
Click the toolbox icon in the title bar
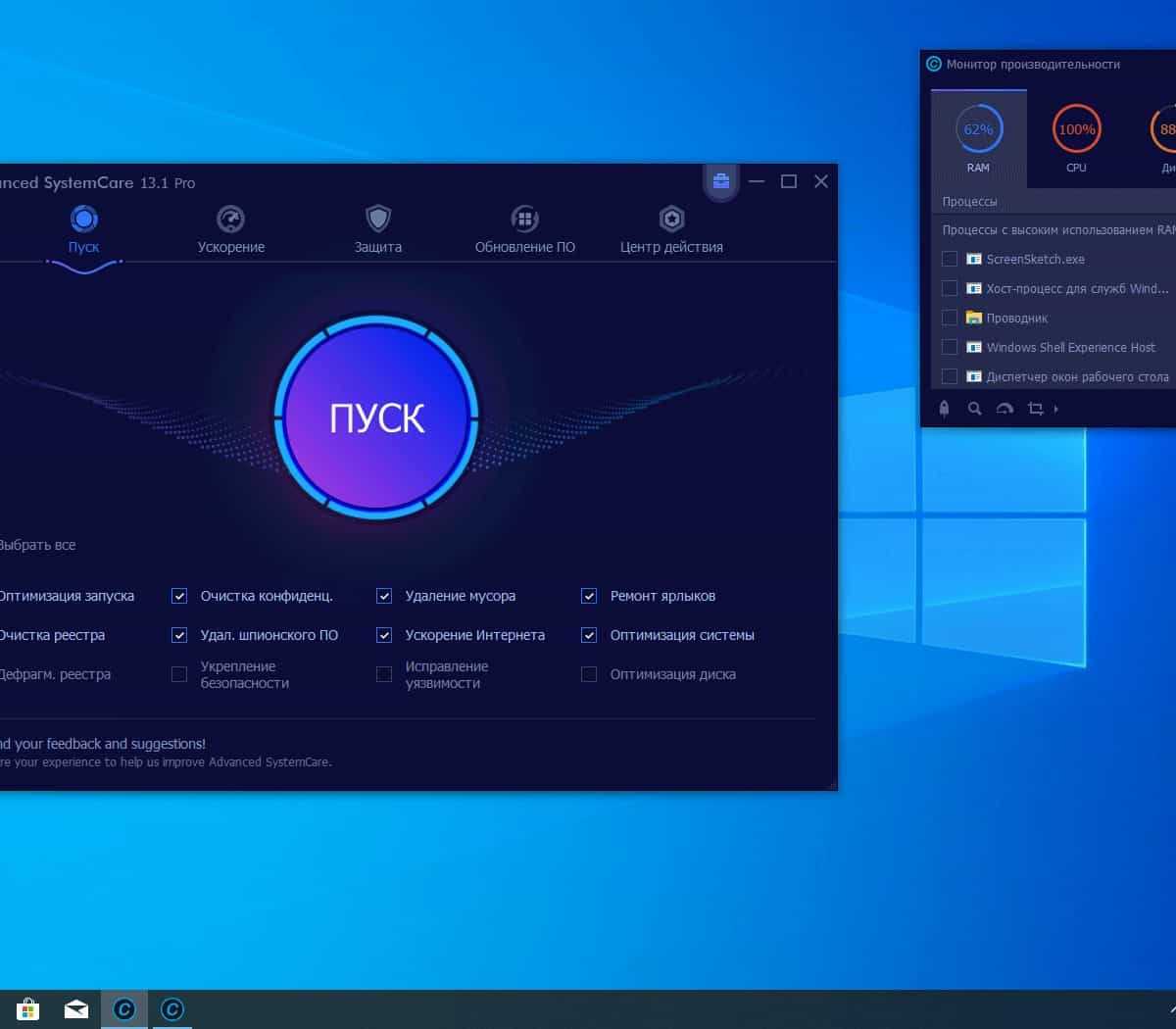[721, 181]
